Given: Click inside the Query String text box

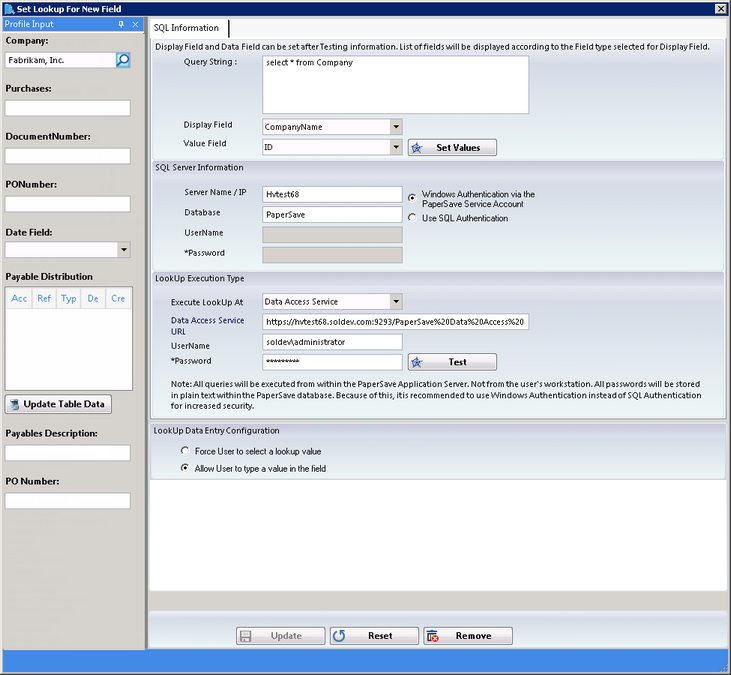Looking at the screenshot, I should [395, 85].
